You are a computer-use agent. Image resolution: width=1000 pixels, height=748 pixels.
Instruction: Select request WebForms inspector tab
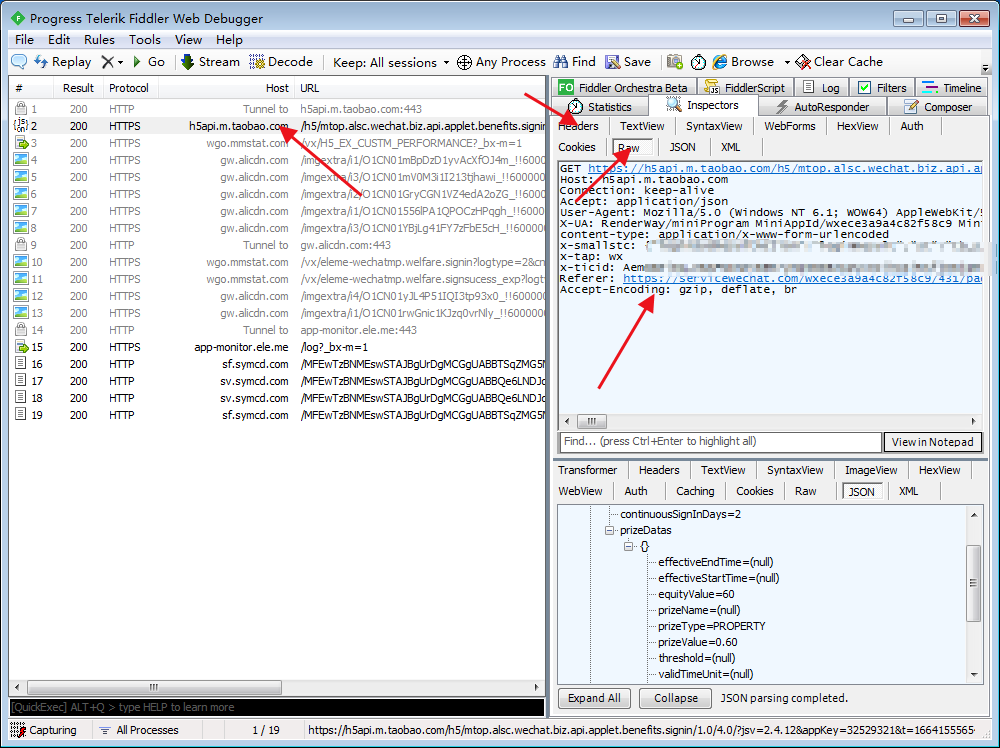790,126
